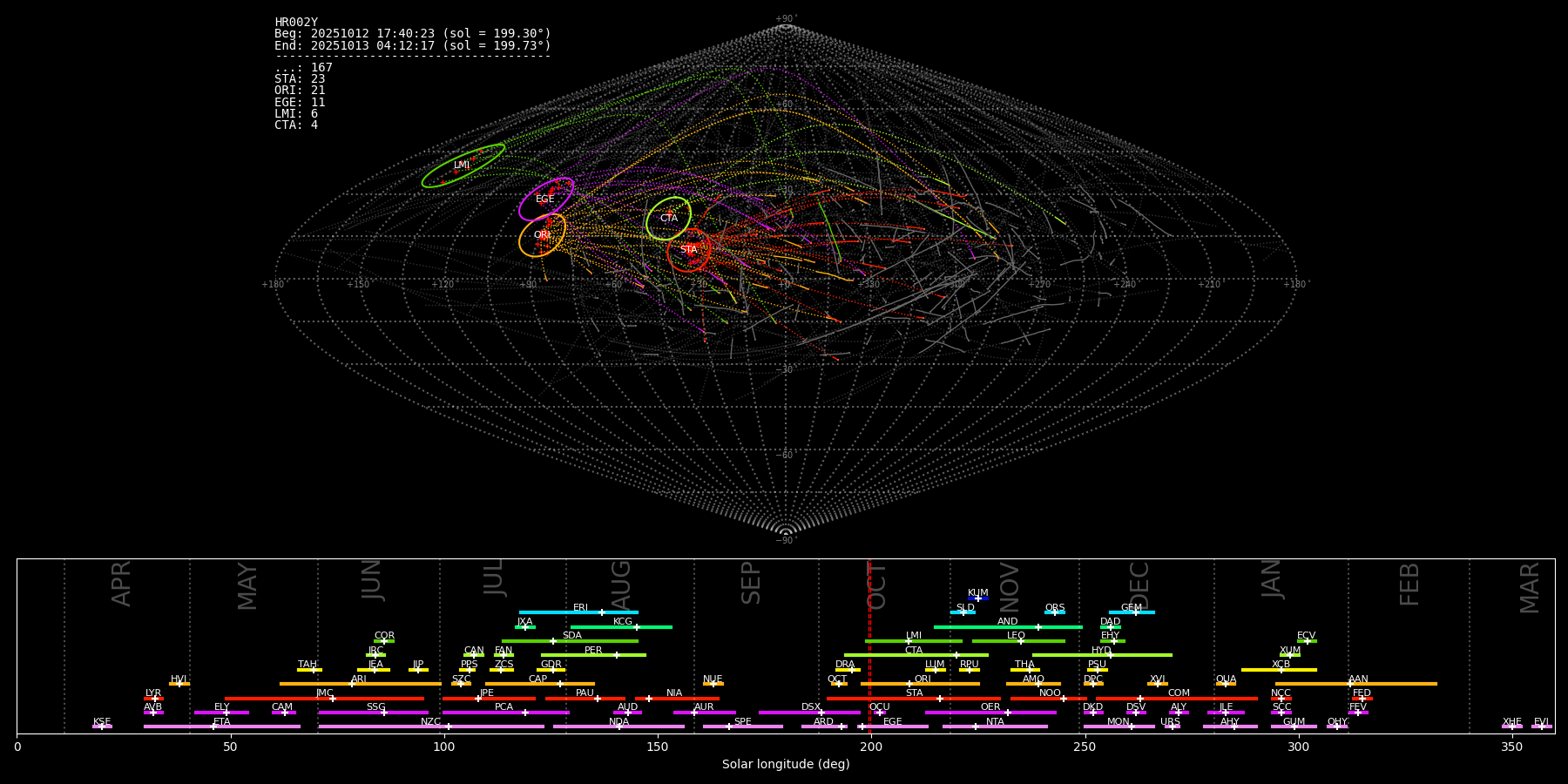1568x784 pixels.
Task: Click the QUA shower marker in timeline
Action: tap(1226, 684)
